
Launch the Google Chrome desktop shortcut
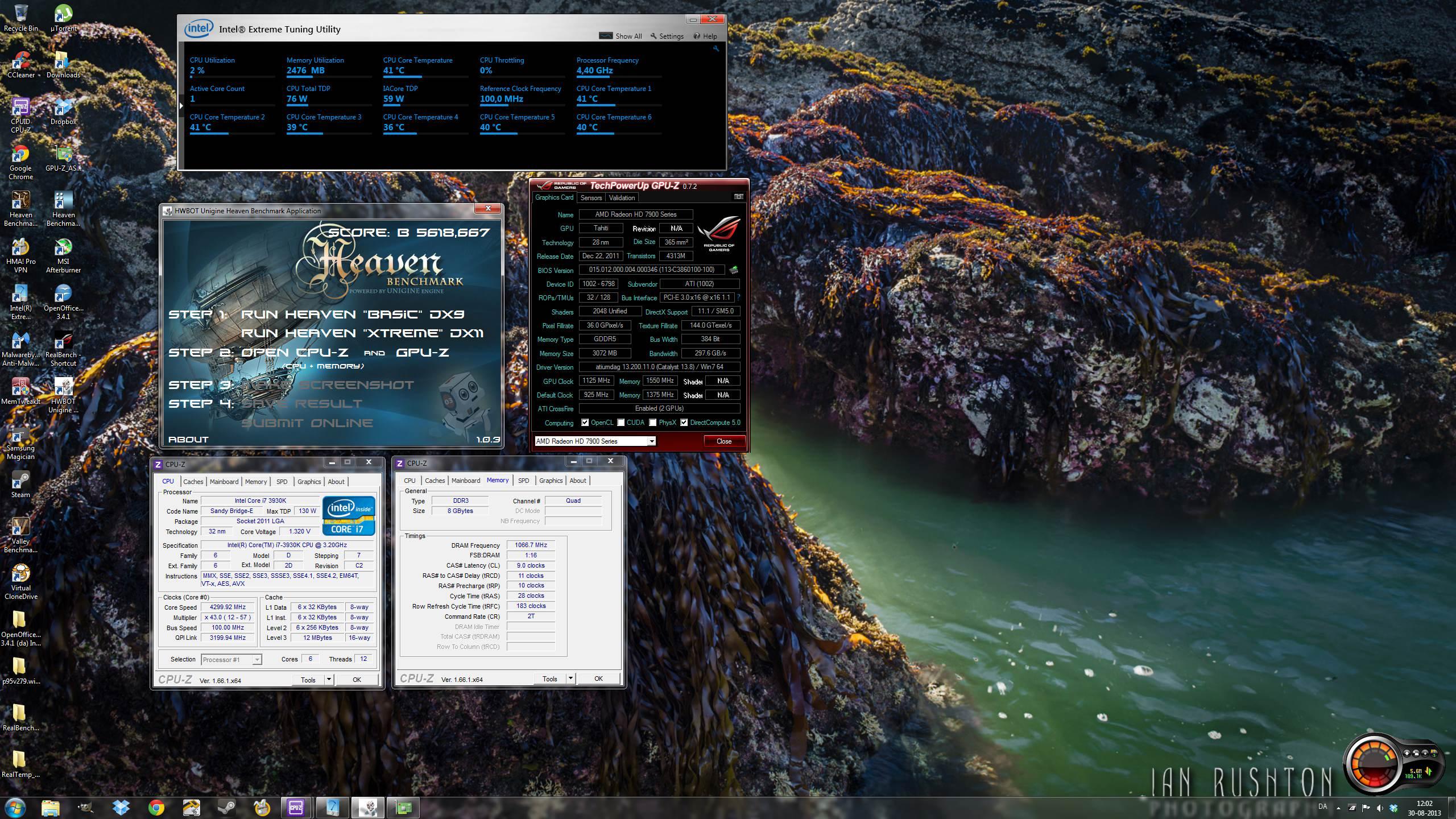pyautogui.click(x=20, y=162)
